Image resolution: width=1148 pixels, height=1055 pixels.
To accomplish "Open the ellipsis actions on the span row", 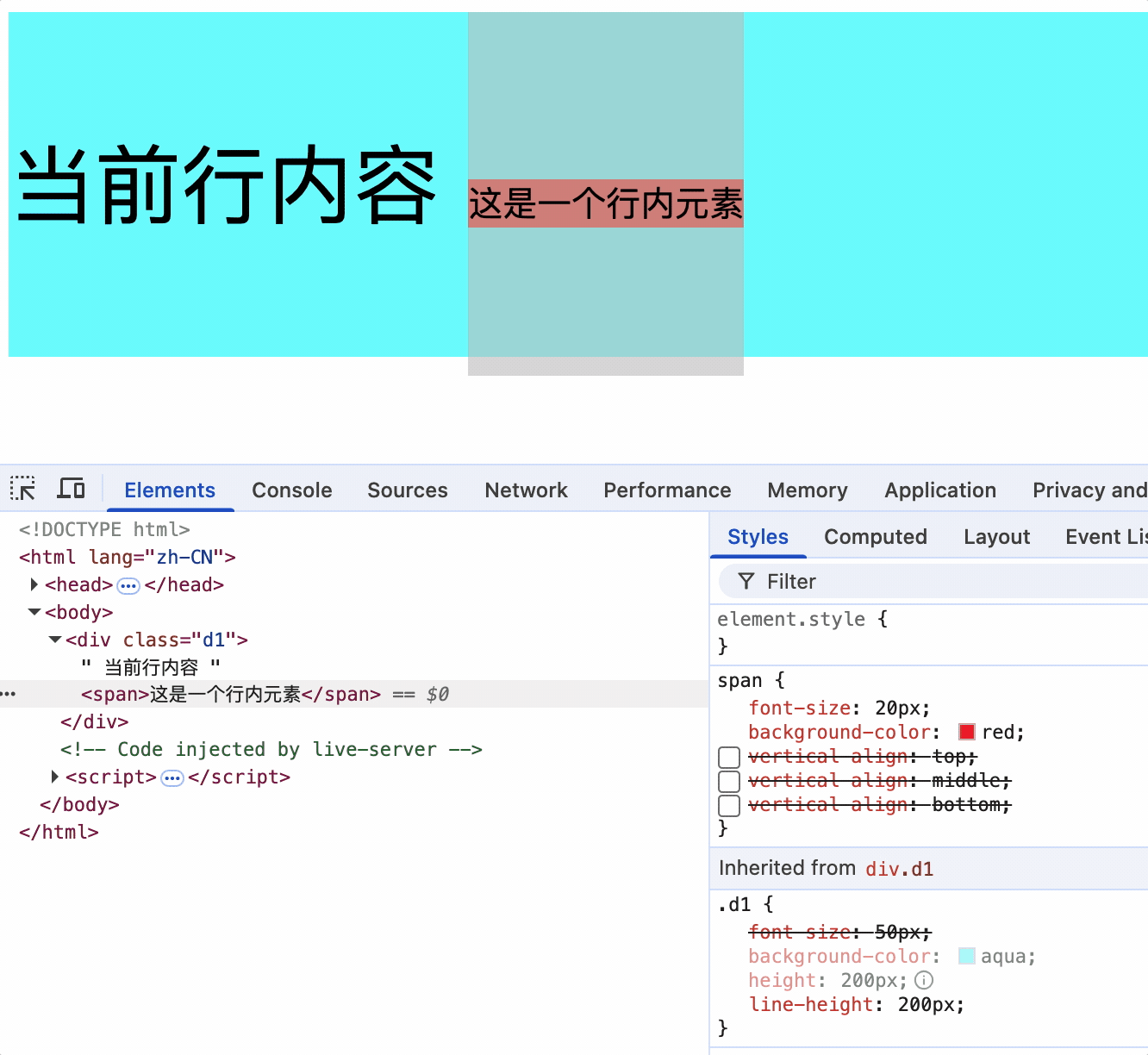I will click(9, 694).
